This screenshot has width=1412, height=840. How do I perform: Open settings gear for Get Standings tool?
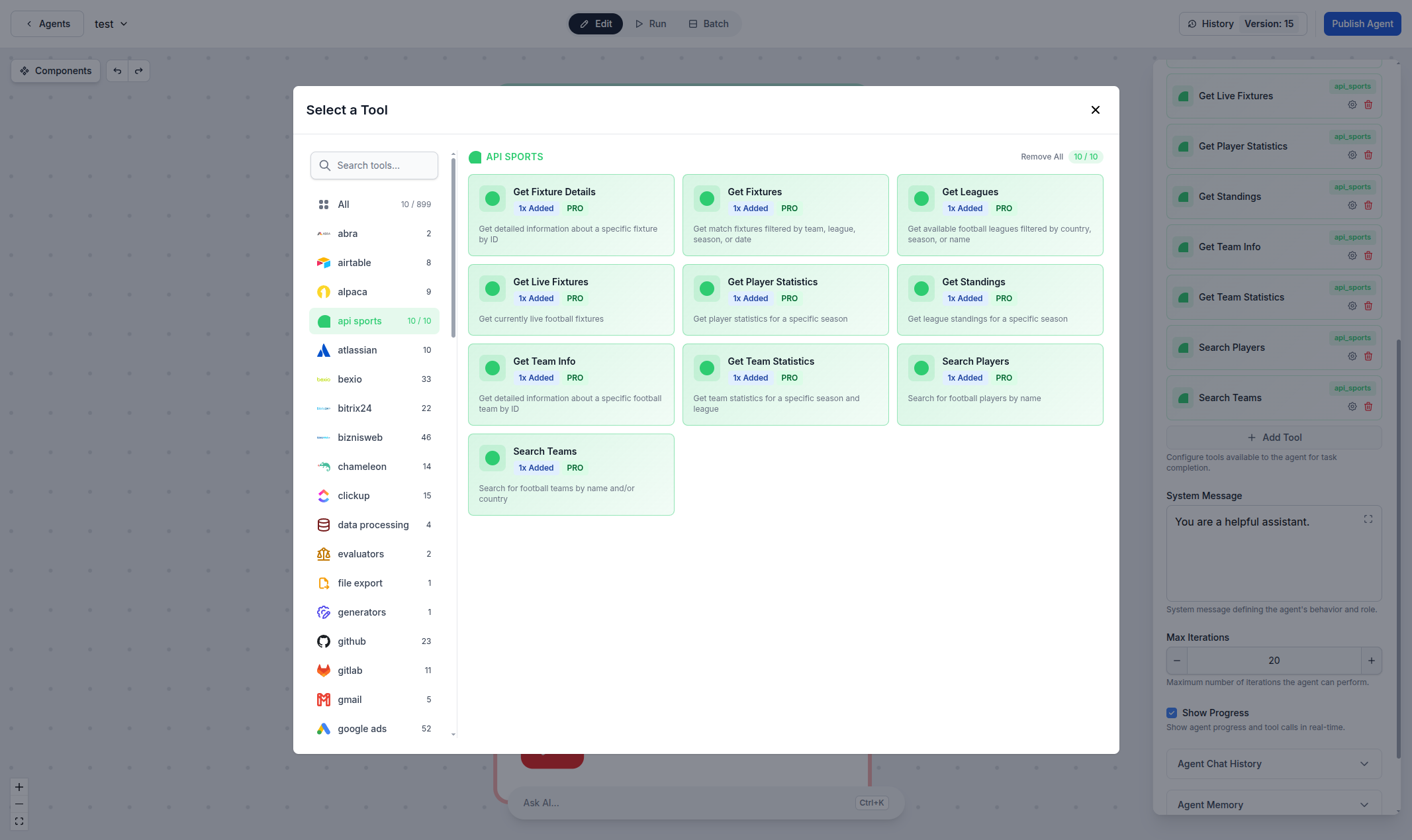click(1352, 205)
